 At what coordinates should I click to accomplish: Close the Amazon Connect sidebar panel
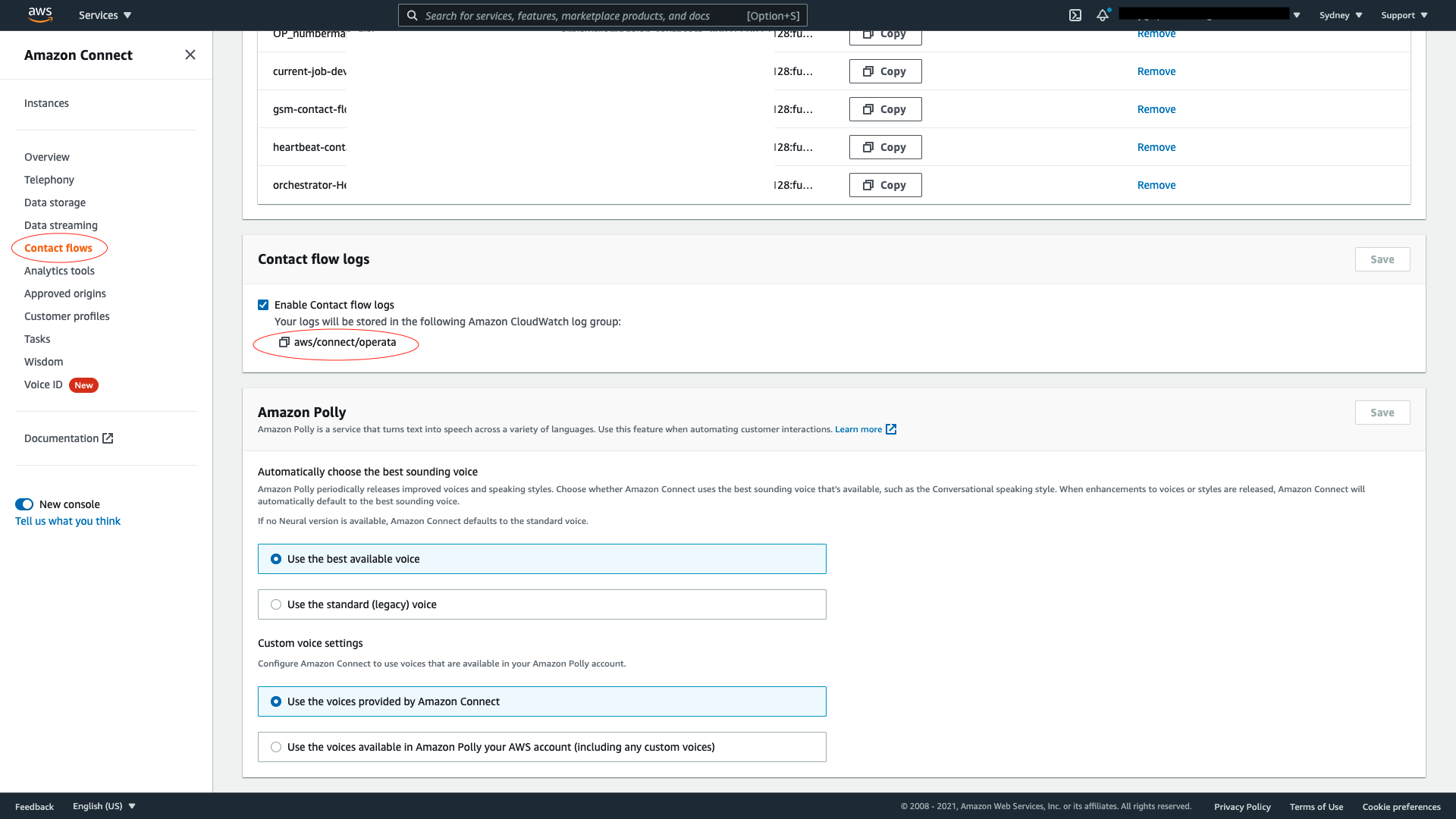click(x=190, y=55)
